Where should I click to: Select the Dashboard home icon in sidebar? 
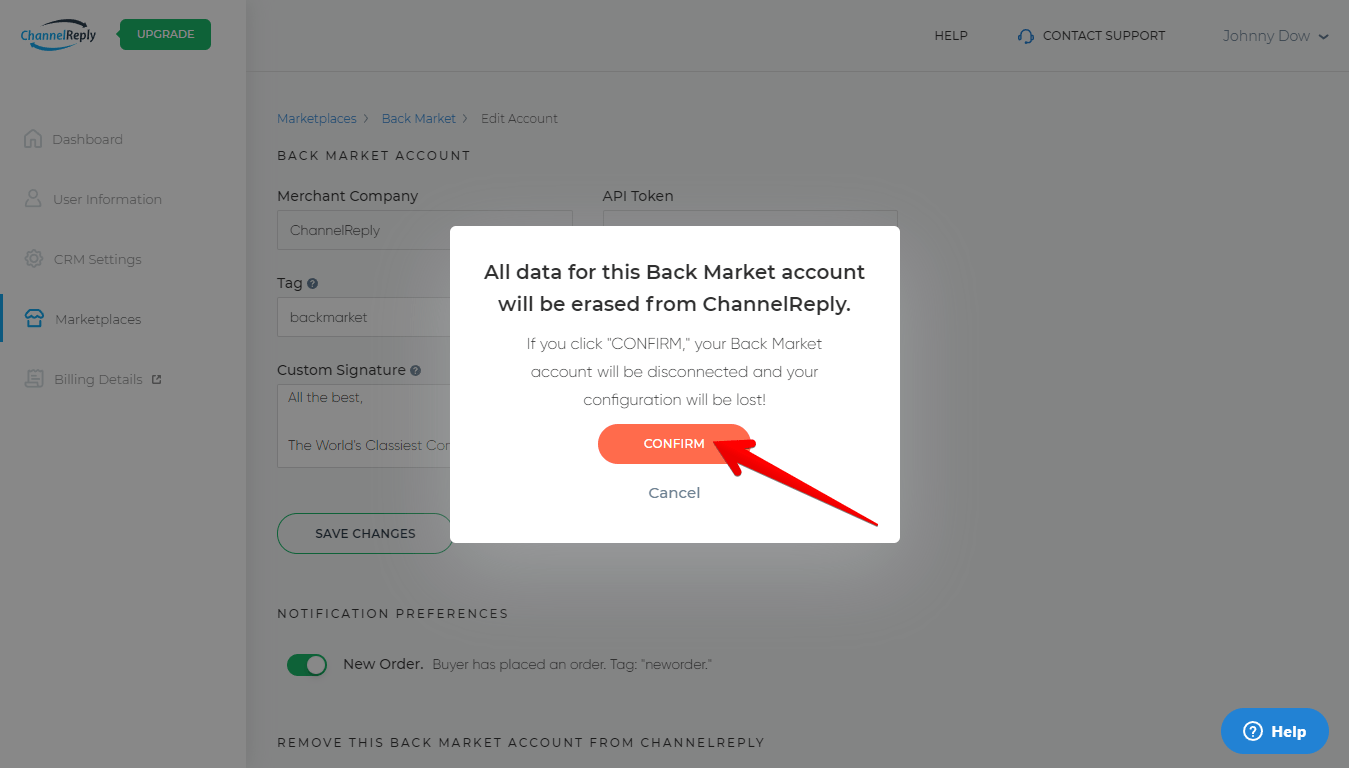33,139
